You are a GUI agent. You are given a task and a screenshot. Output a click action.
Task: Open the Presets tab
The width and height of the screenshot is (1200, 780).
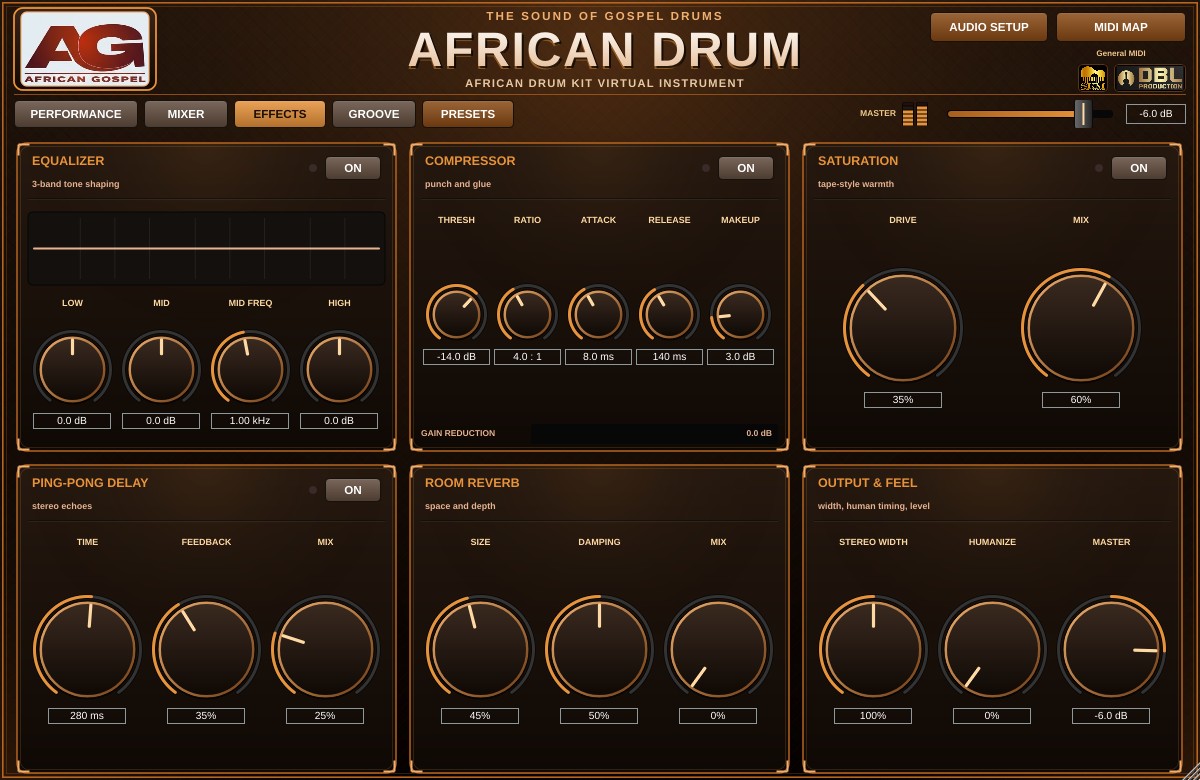click(x=468, y=114)
